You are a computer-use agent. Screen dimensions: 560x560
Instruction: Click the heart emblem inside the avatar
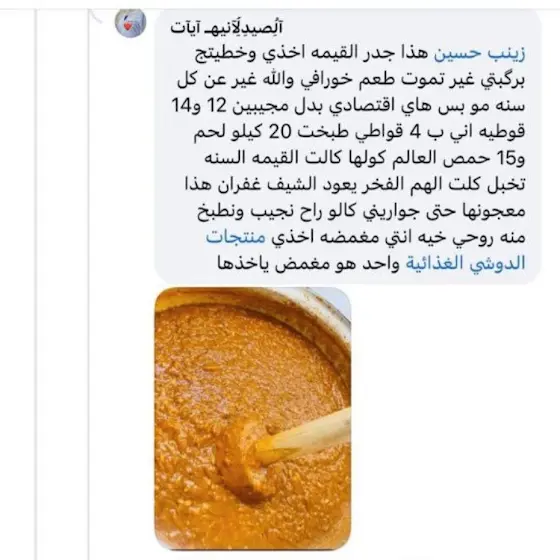127,26
